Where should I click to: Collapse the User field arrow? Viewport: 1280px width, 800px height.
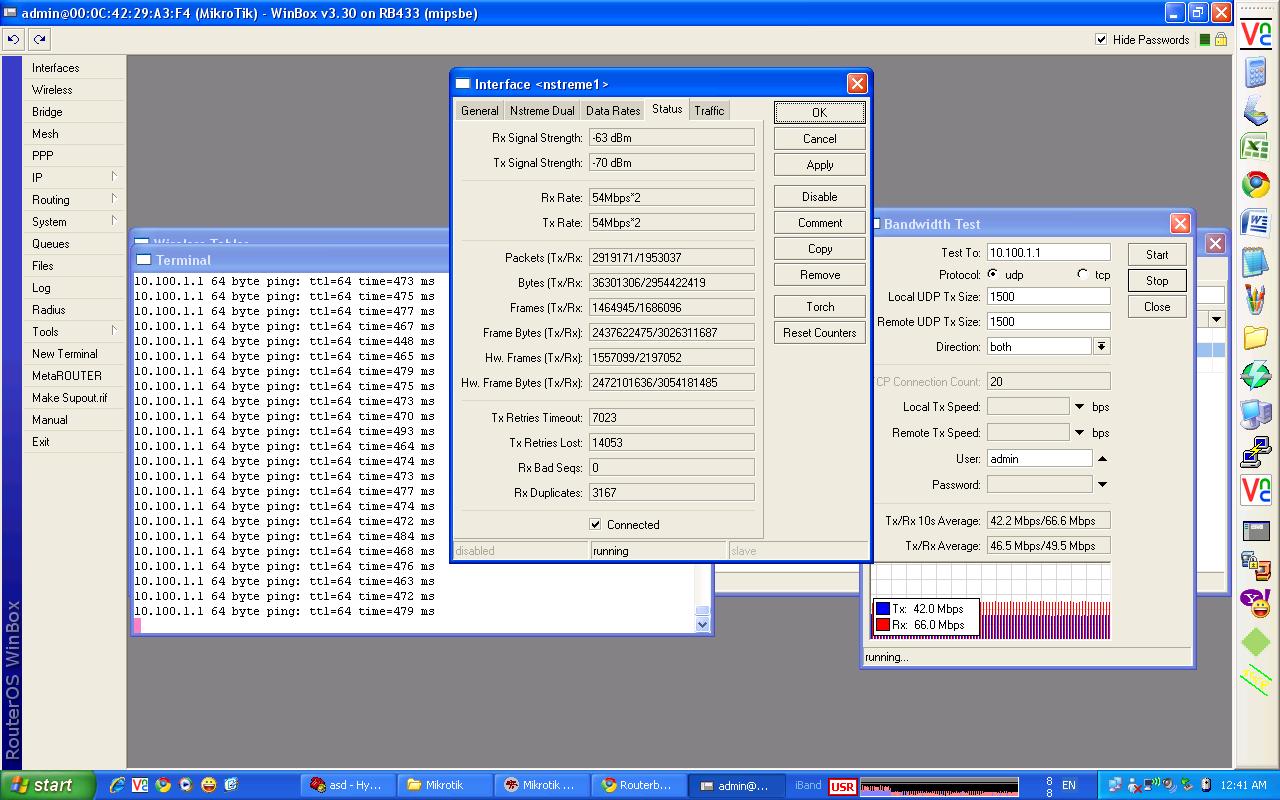(x=1102, y=459)
